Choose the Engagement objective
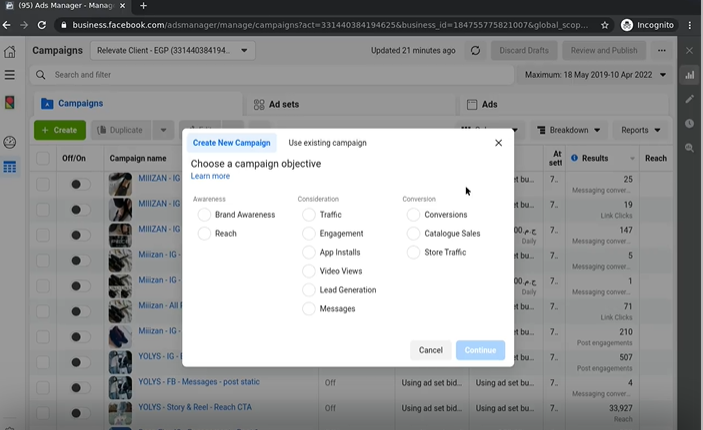Image resolution: width=703 pixels, height=430 pixels. click(308, 234)
